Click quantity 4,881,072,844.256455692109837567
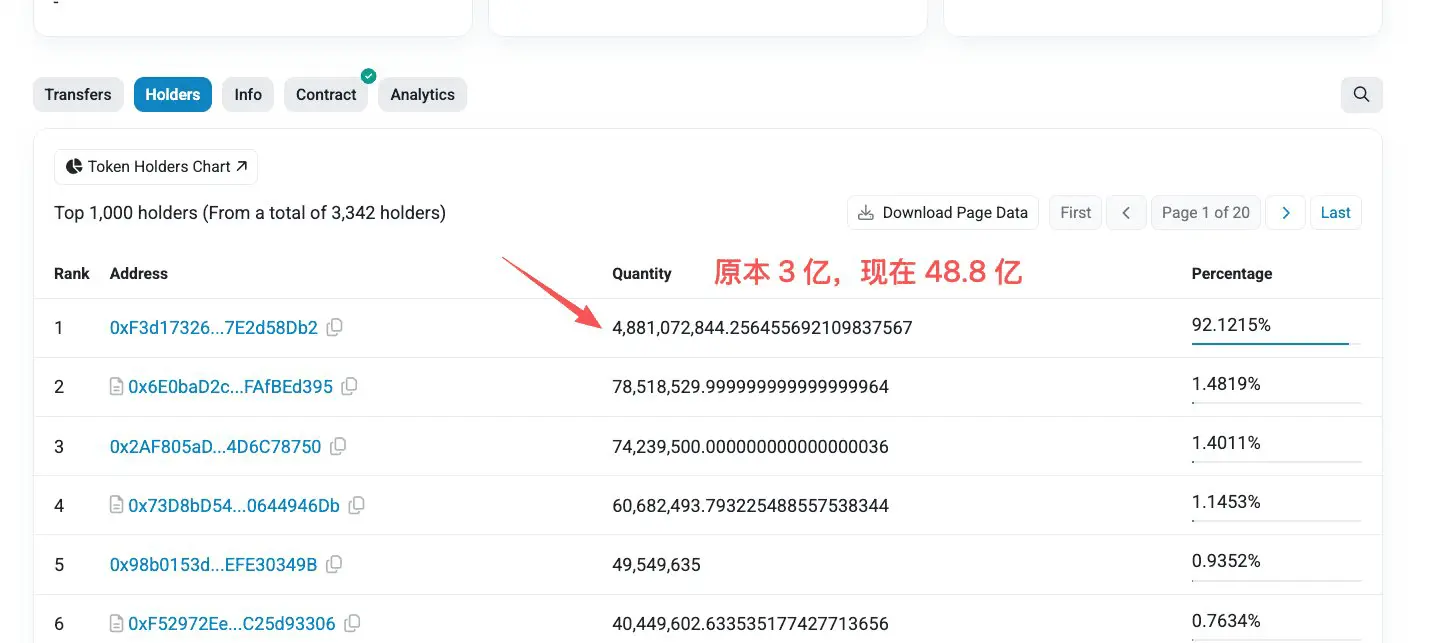The image size is (1441, 643). [x=762, y=327]
